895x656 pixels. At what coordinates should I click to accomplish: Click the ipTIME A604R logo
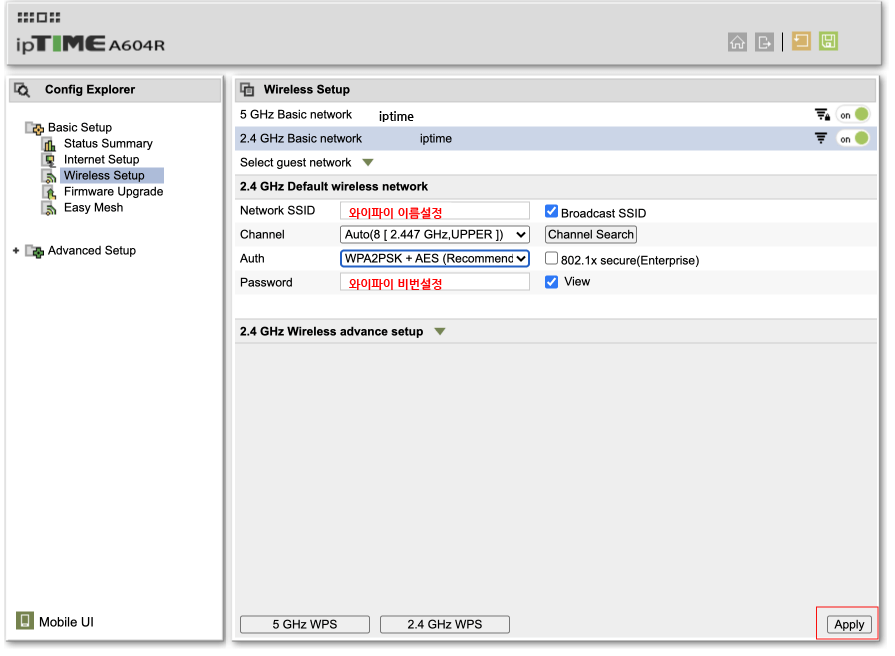(90, 44)
